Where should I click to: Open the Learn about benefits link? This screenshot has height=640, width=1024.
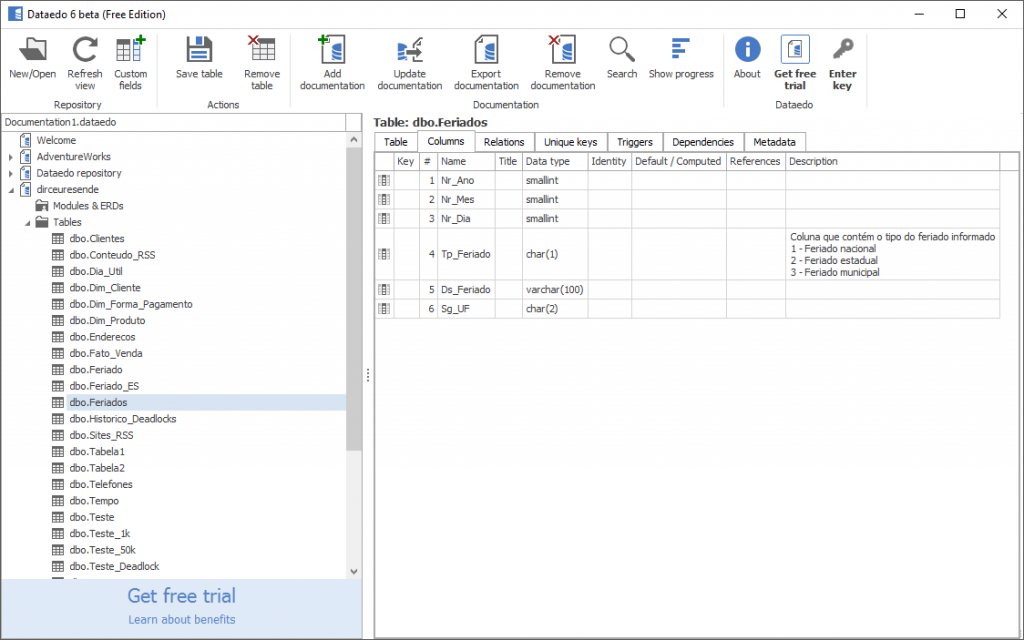(x=181, y=619)
